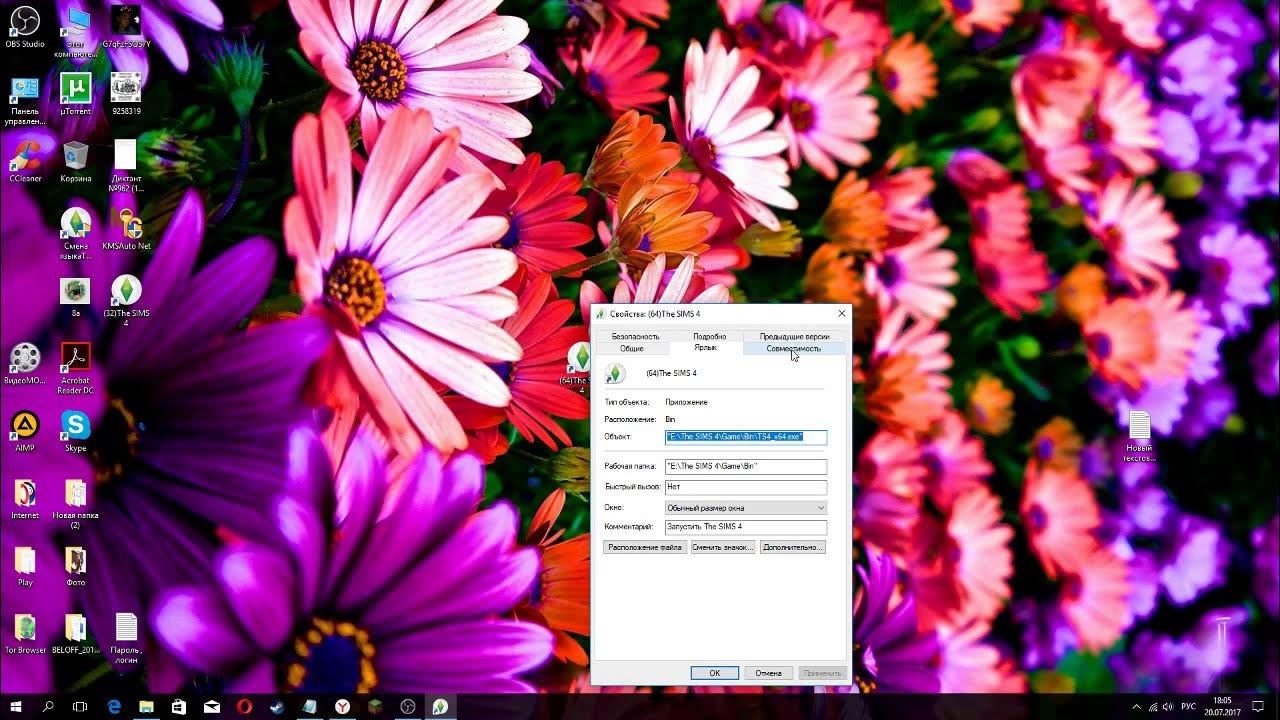Select the Новый текстовый document icon

1139,436
